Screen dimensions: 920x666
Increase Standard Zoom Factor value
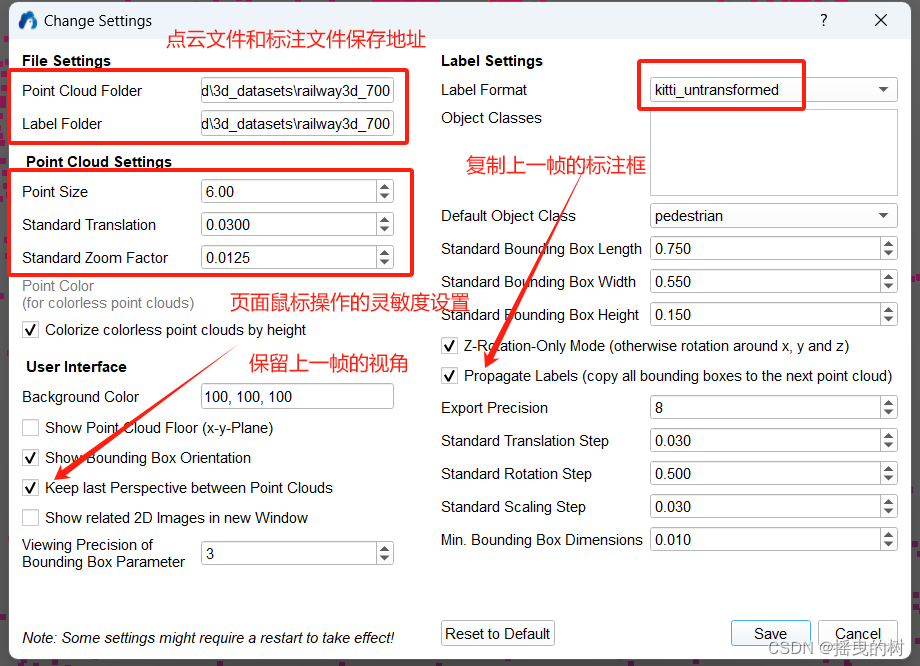[x=384, y=252]
